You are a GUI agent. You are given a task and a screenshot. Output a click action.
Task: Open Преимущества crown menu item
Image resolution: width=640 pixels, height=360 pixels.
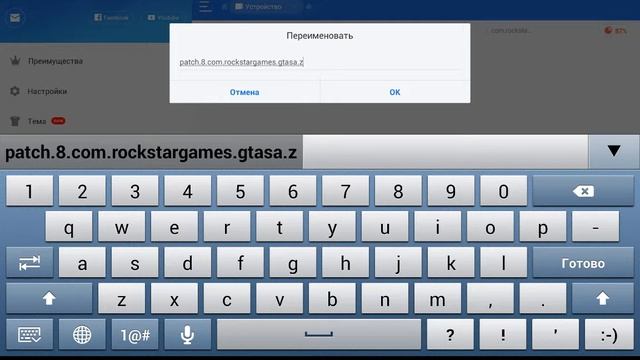46,61
